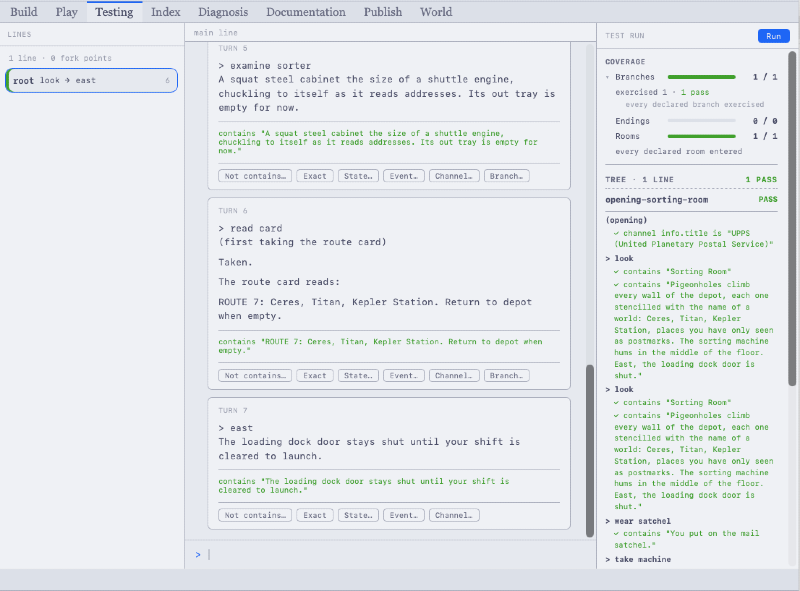
Task: Click Exact button in Turn 6
Action: 314,376
